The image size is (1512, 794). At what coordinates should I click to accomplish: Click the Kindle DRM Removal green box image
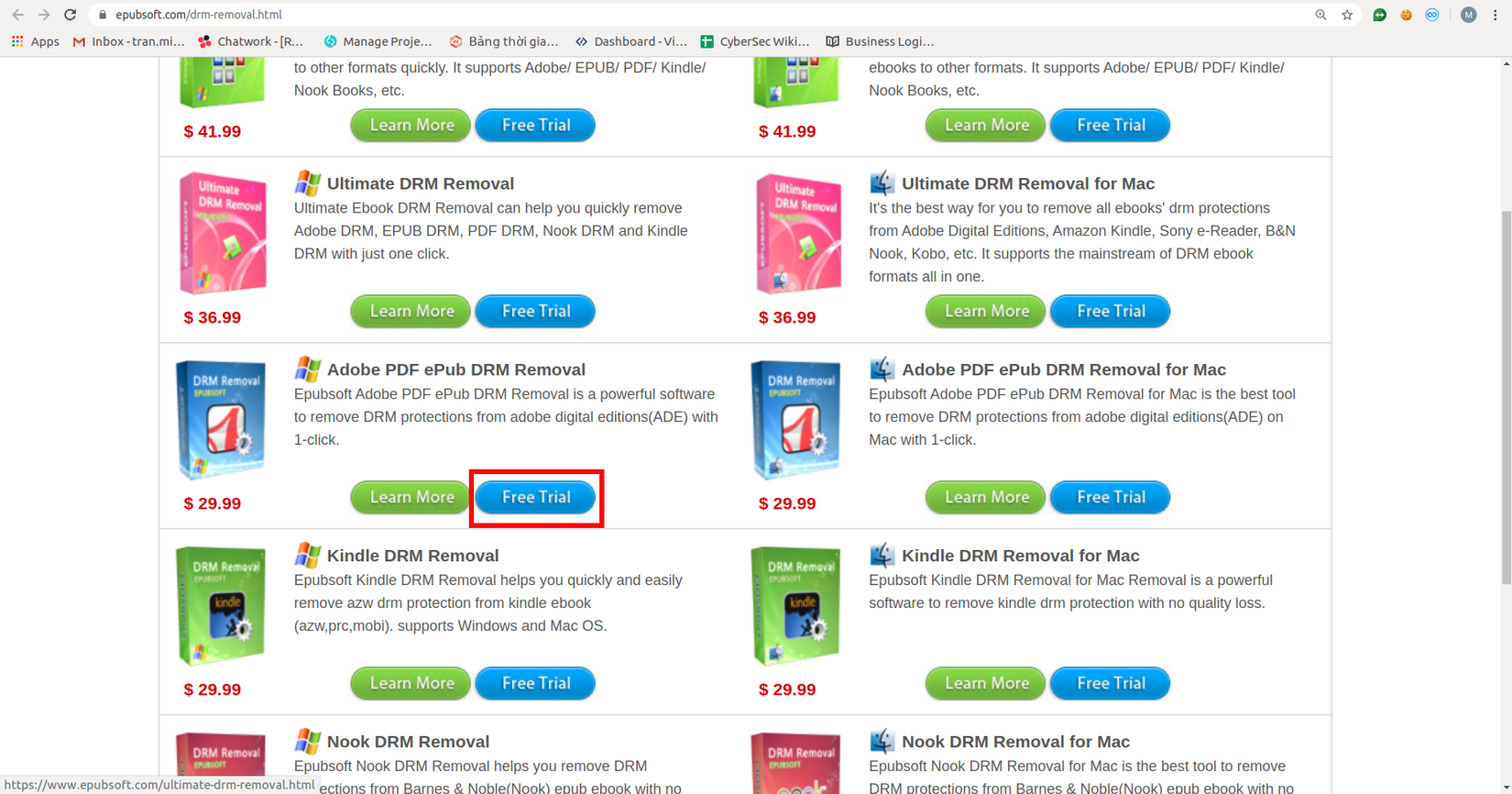[x=221, y=606]
